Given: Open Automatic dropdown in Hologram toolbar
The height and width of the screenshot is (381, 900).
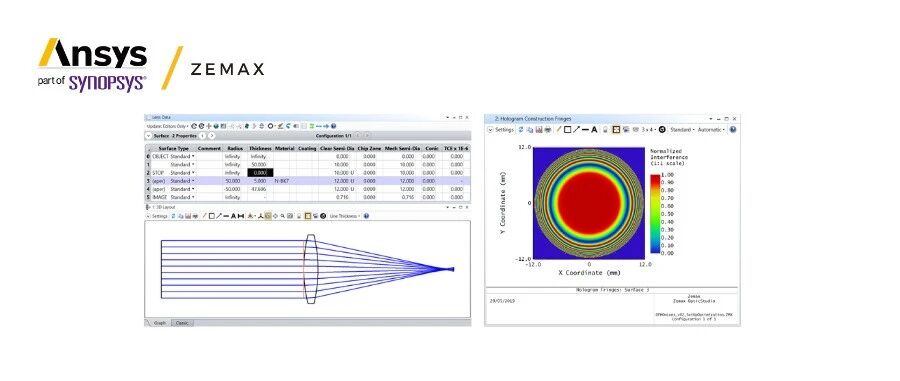Looking at the screenshot, I should [x=711, y=130].
